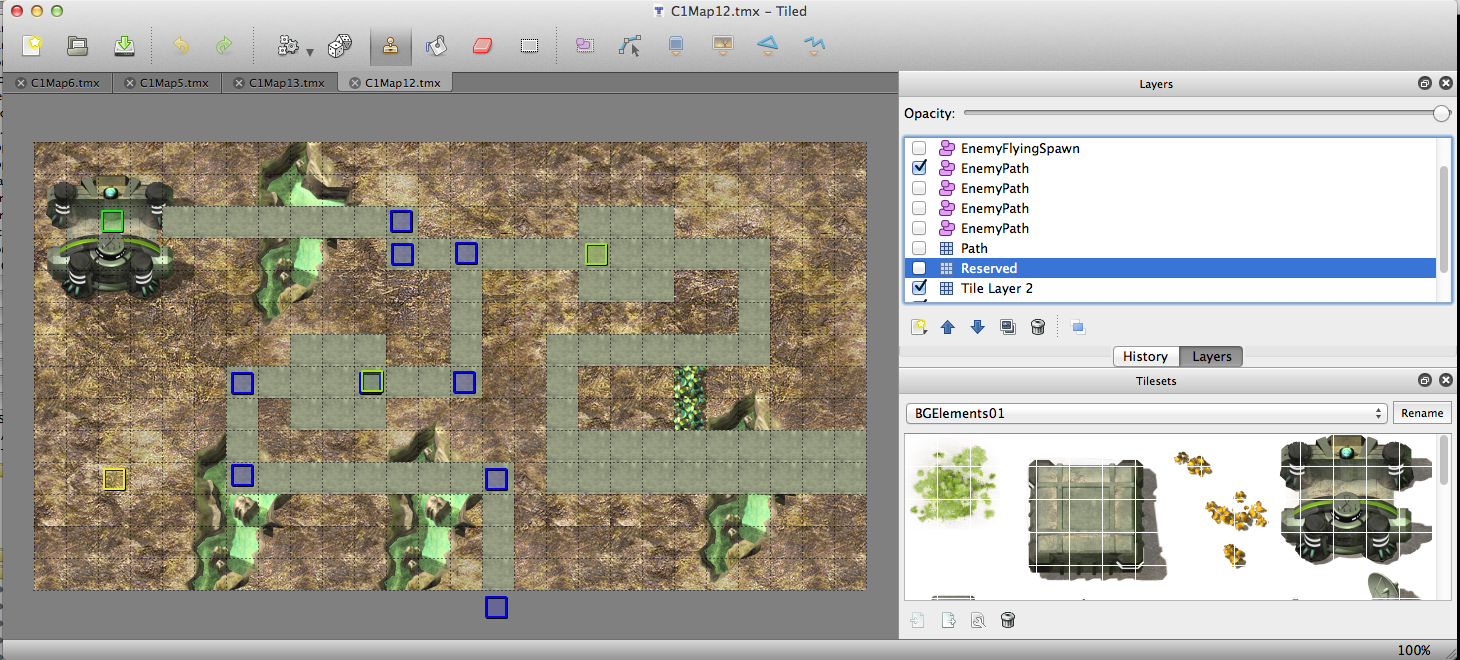Uncheck the visible EnemyPath layer checkbox
This screenshot has height=660, width=1460.
click(x=919, y=168)
